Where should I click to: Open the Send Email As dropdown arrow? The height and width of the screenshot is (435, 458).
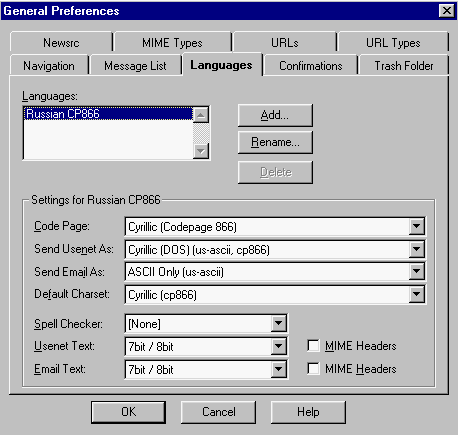tap(416, 272)
